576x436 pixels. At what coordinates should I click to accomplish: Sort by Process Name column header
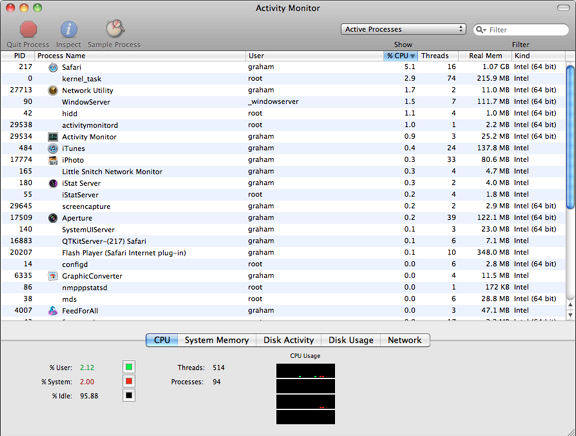[140, 56]
